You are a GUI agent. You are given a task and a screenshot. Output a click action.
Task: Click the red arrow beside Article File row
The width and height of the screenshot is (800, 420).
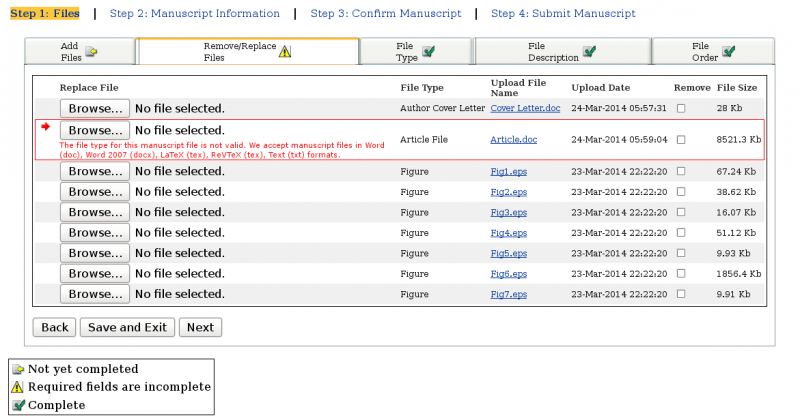click(x=45, y=127)
